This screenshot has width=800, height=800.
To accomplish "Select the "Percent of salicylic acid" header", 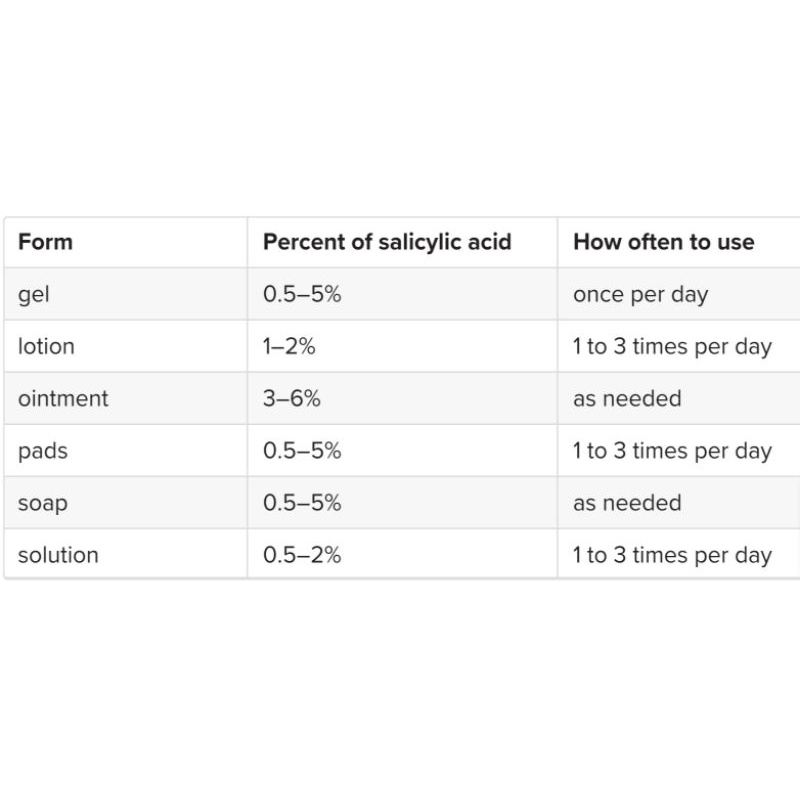I will pyautogui.click(x=387, y=242).
